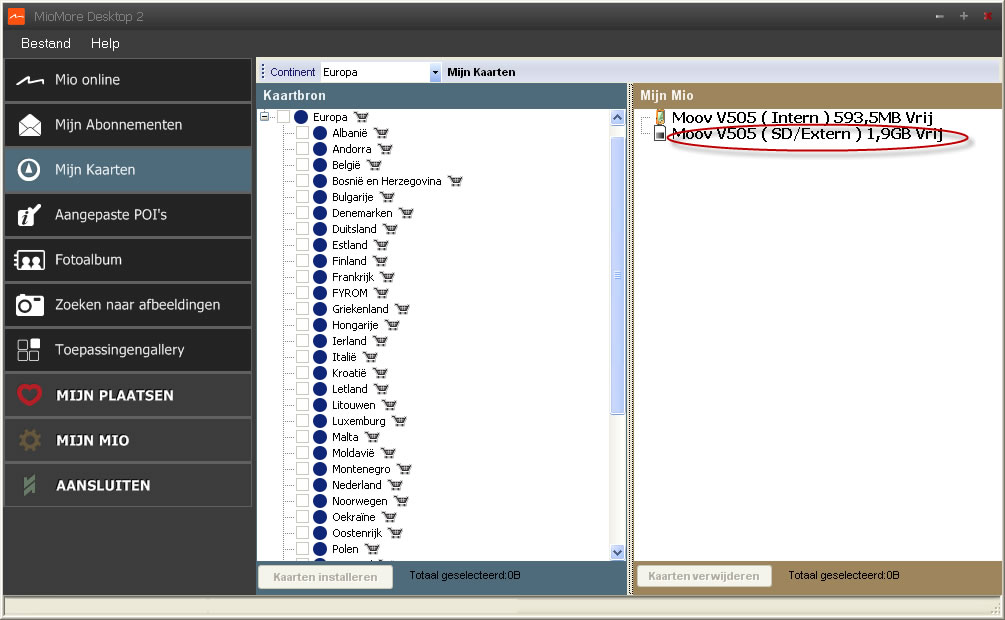Select the Letland row text
The image size is (1005, 620).
pos(349,389)
